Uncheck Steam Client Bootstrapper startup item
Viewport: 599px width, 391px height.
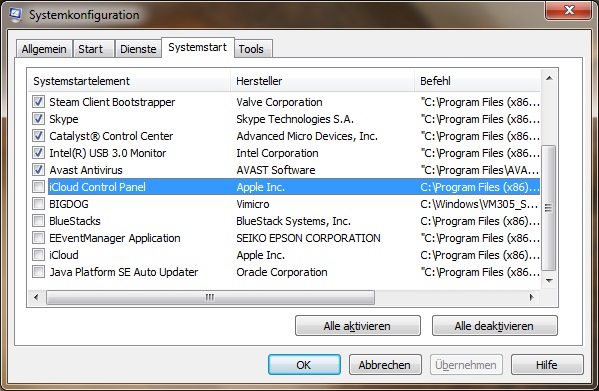[x=38, y=102]
